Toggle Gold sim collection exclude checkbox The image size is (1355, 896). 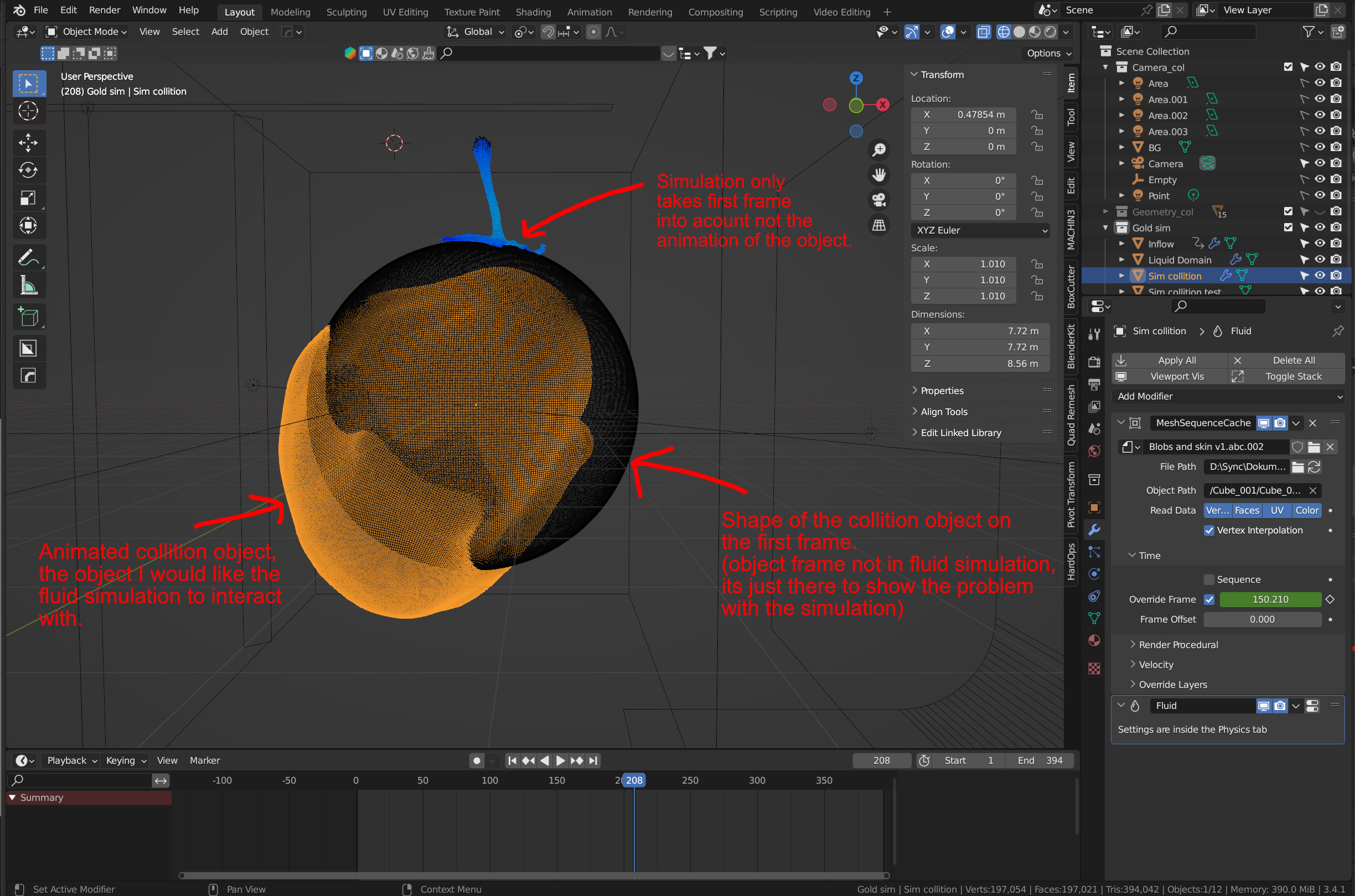pos(1287,227)
